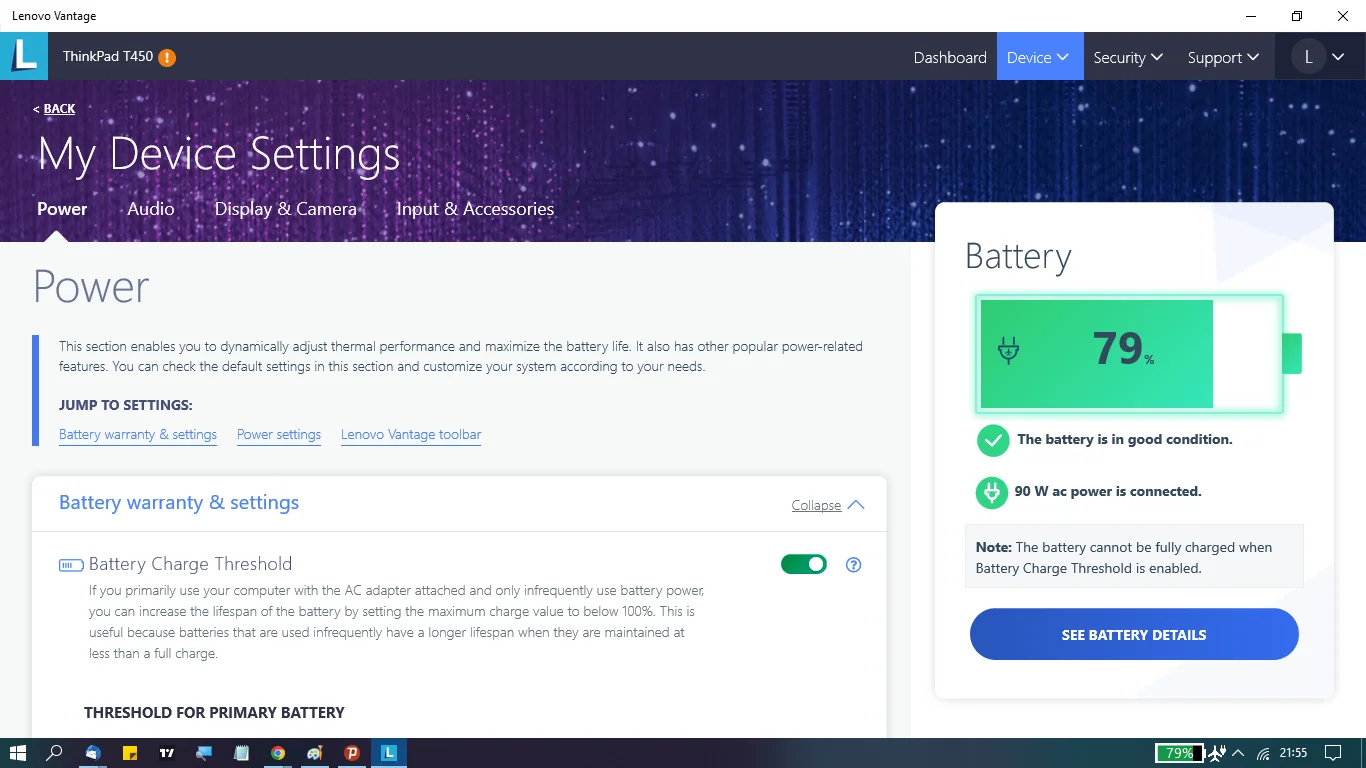Open the Device dropdown menu
Image resolution: width=1366 pixels, height=768 pixels.
coord(1040,57)
